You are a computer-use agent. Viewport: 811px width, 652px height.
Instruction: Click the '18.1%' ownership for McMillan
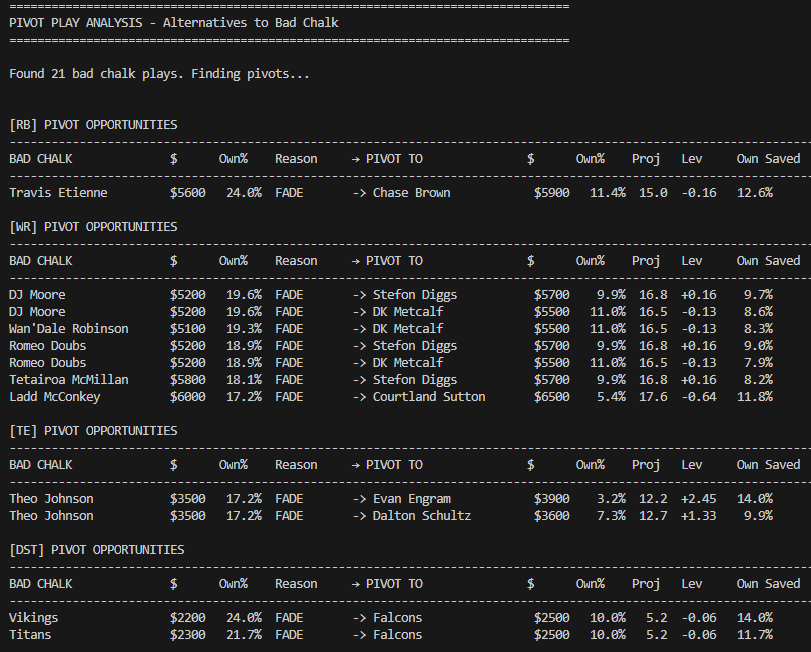tap(244, 380)
